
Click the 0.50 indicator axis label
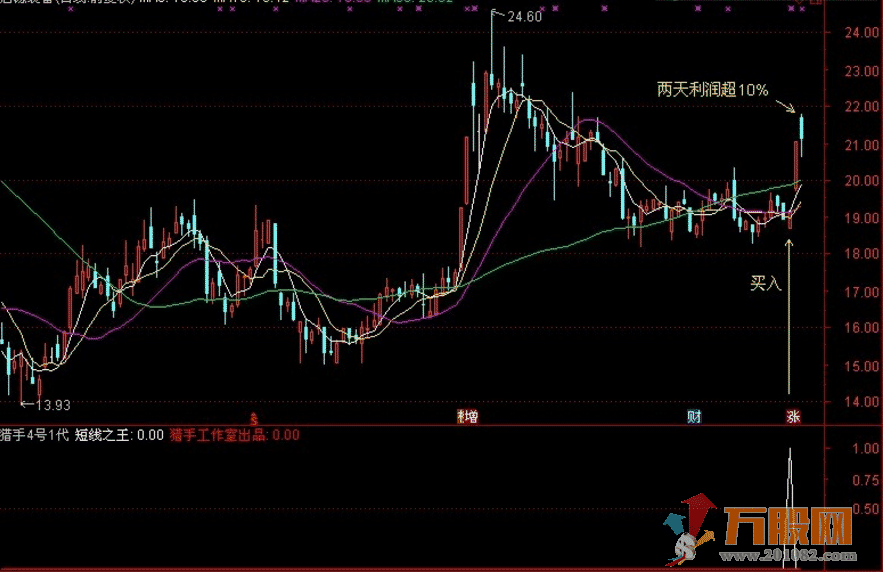pyautogui.click(x=866, y=509)
